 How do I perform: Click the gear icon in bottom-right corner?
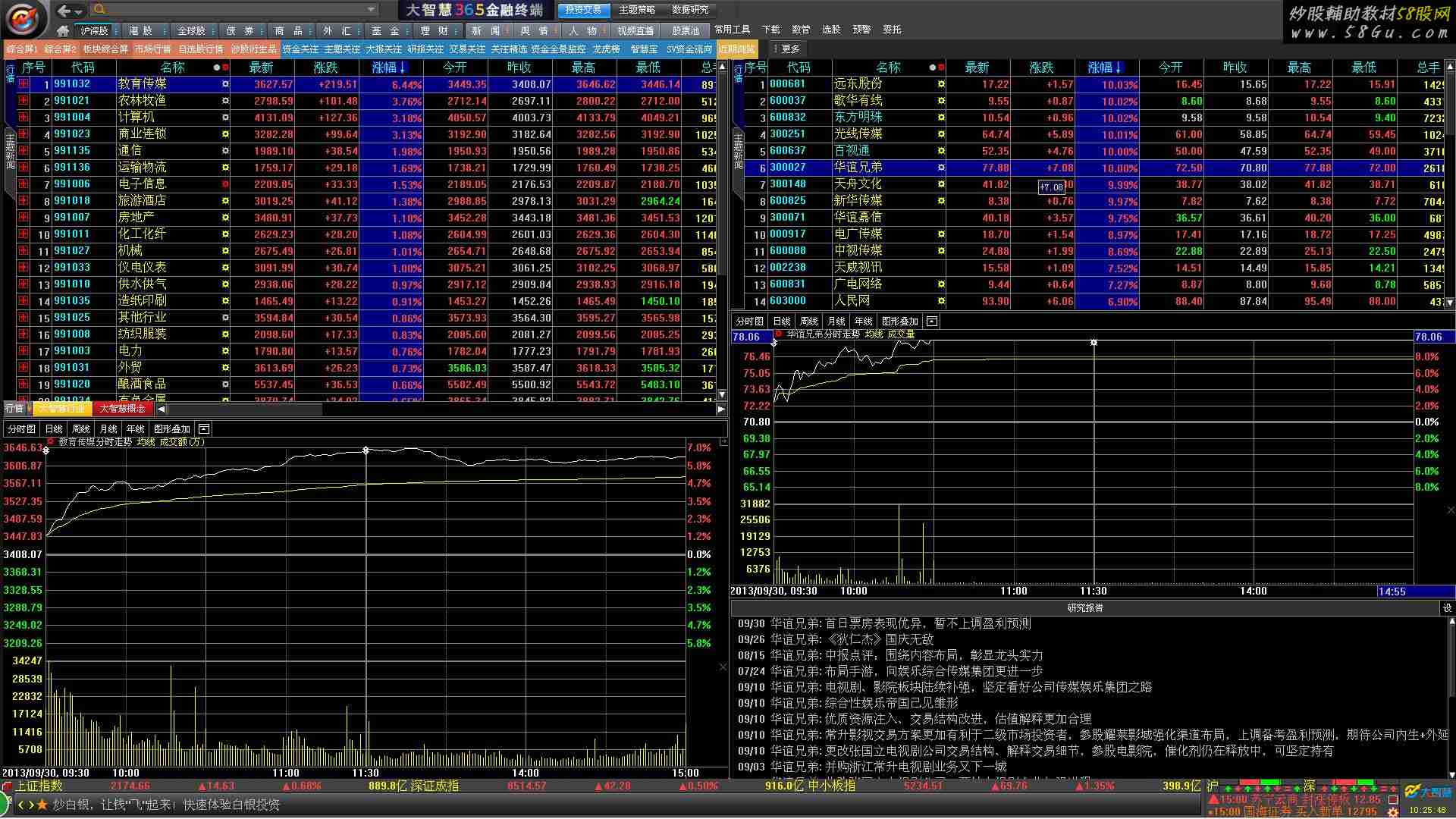(1393, 812)
